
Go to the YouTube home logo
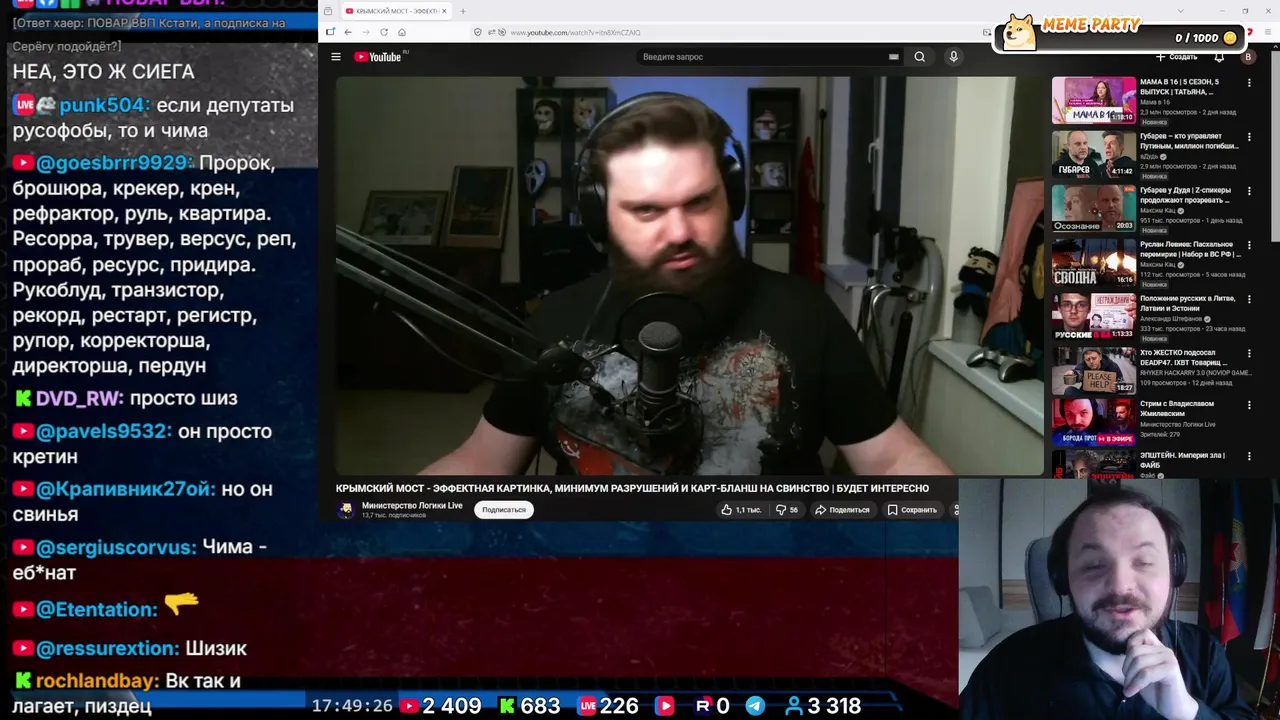[x=378, y=57]
